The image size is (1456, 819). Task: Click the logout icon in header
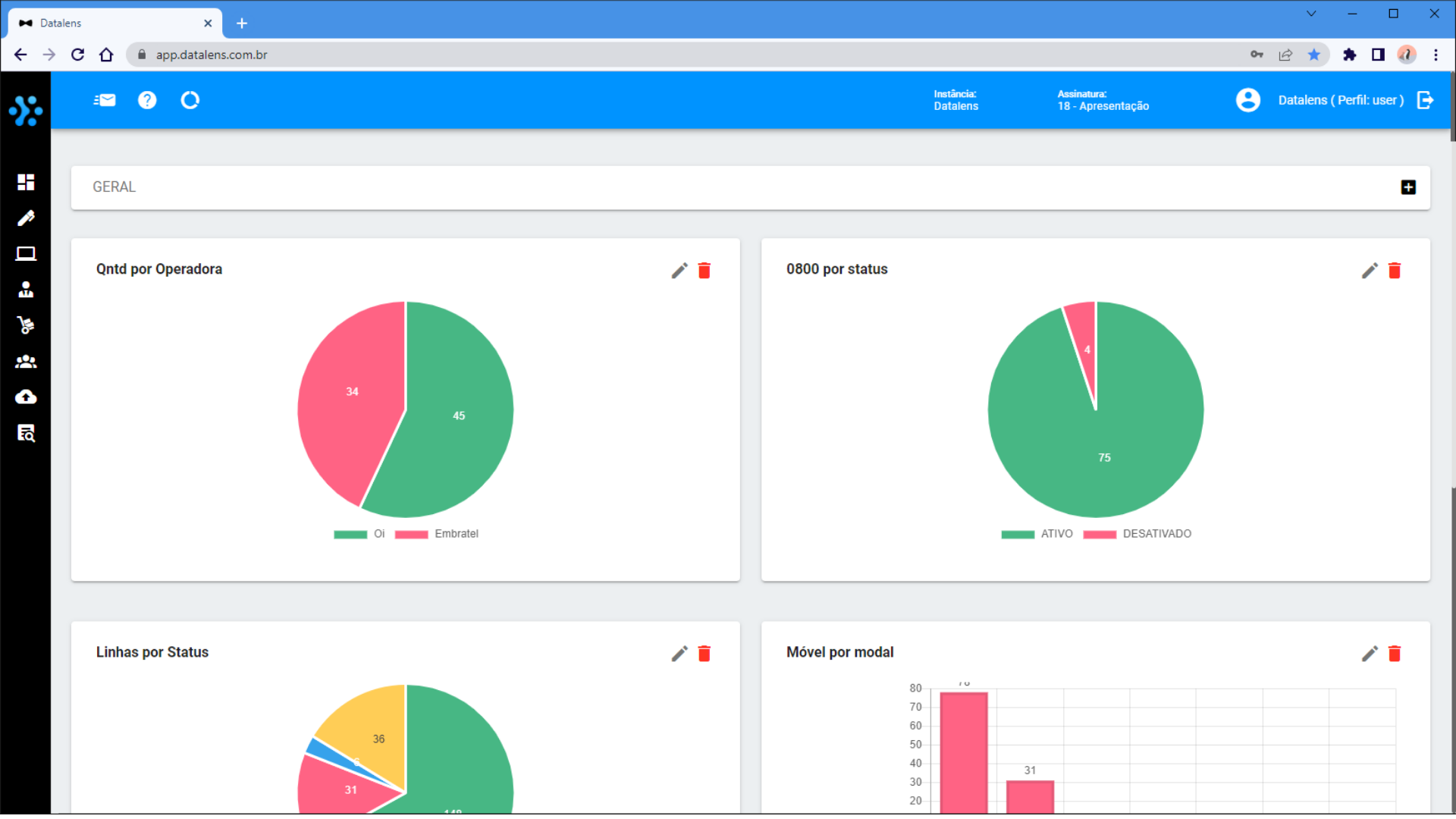pyautogui.click(x=1426, y=100)
